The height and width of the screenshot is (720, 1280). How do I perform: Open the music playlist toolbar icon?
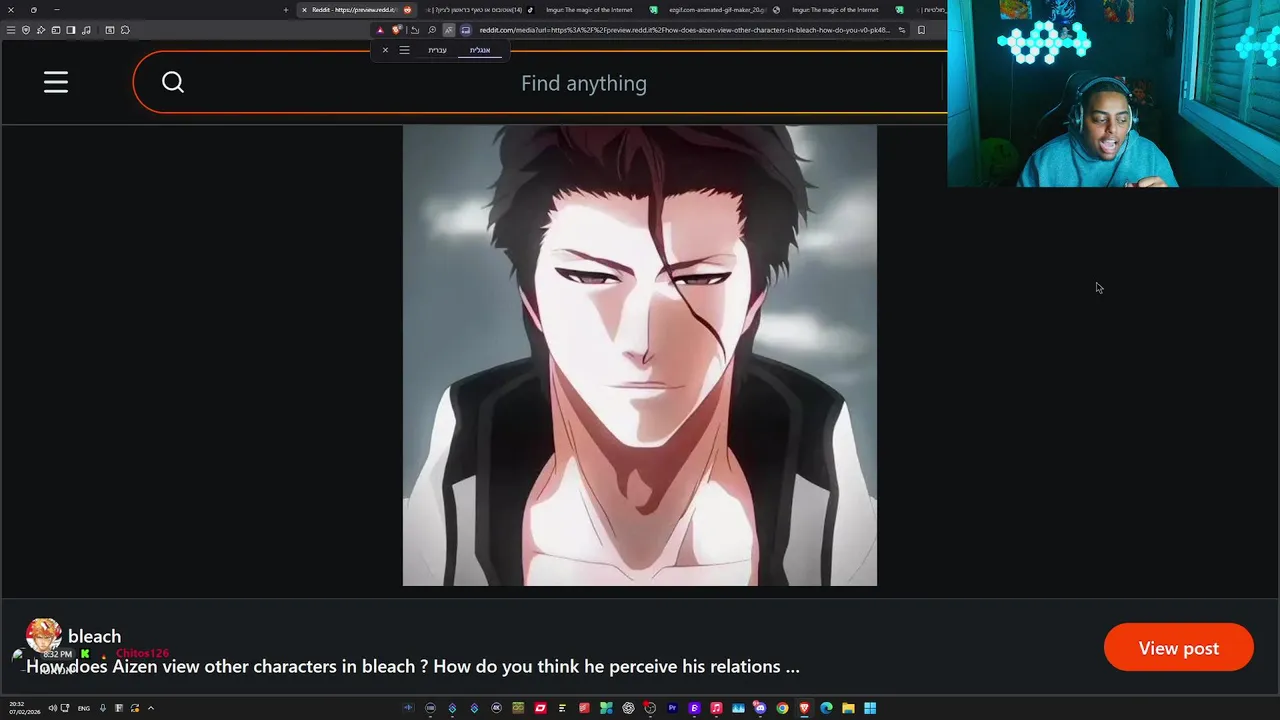86,30
